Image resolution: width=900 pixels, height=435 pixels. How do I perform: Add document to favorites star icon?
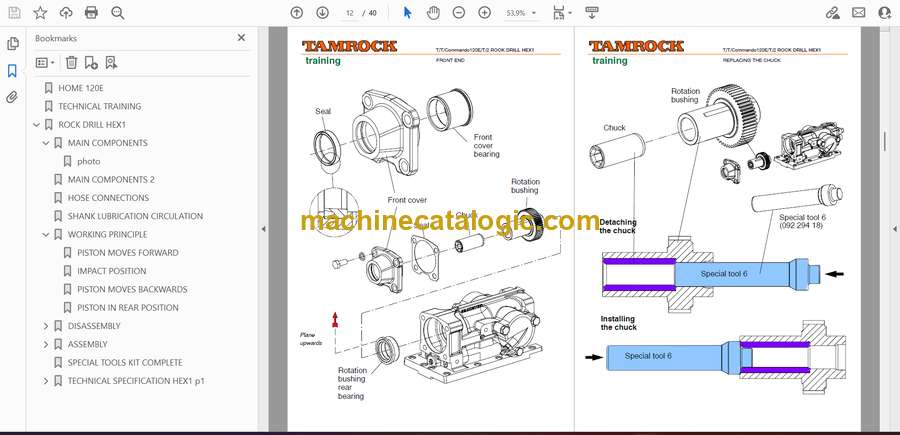coord(40,13)
